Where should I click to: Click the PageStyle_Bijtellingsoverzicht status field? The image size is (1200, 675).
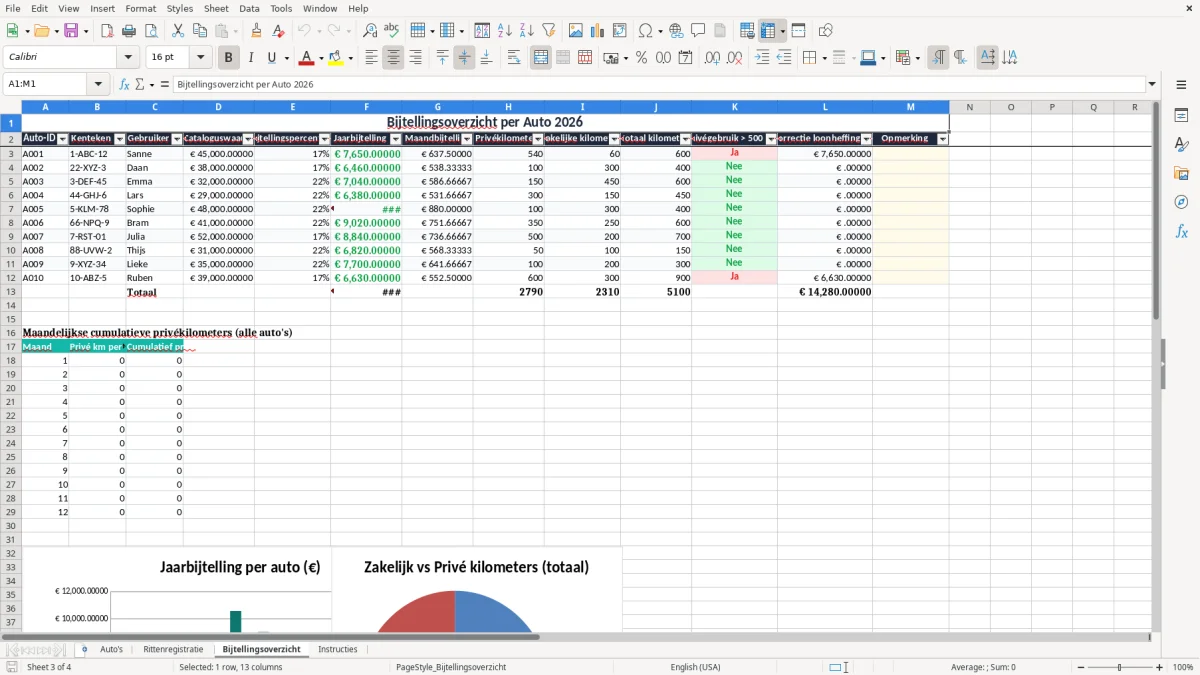click(x=451, y=667)
